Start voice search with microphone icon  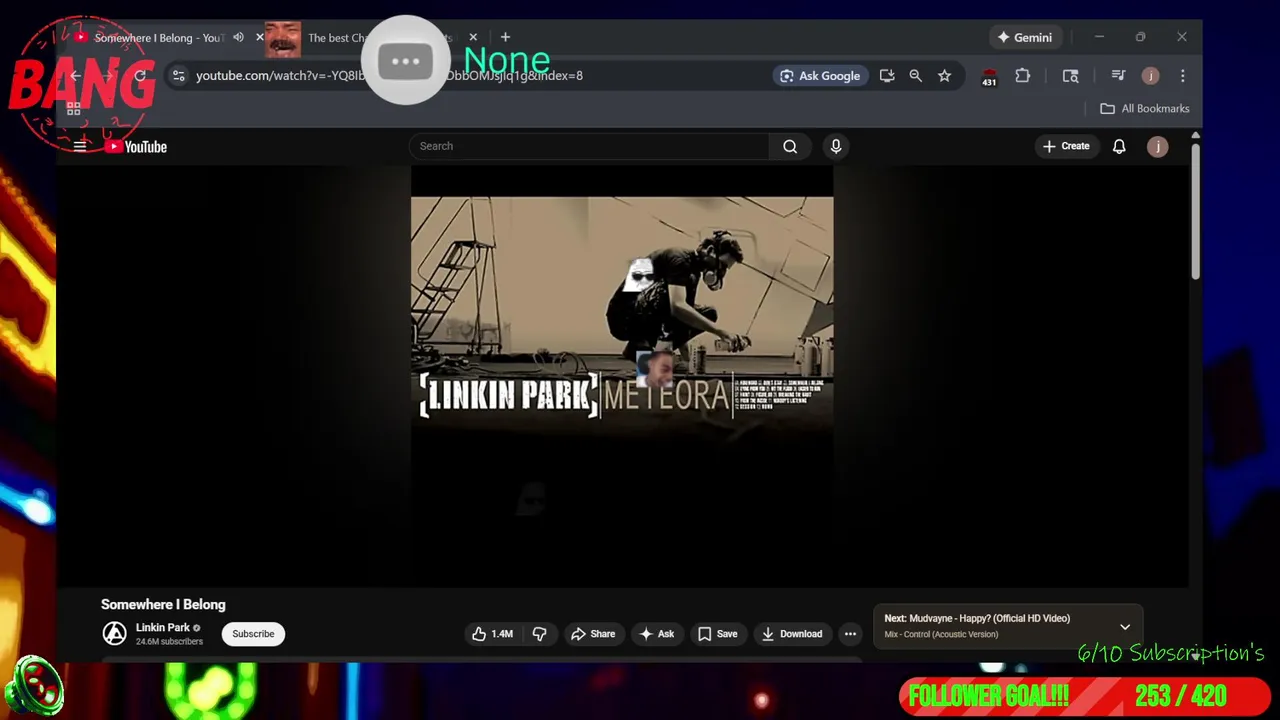click(x=836, y=146)
